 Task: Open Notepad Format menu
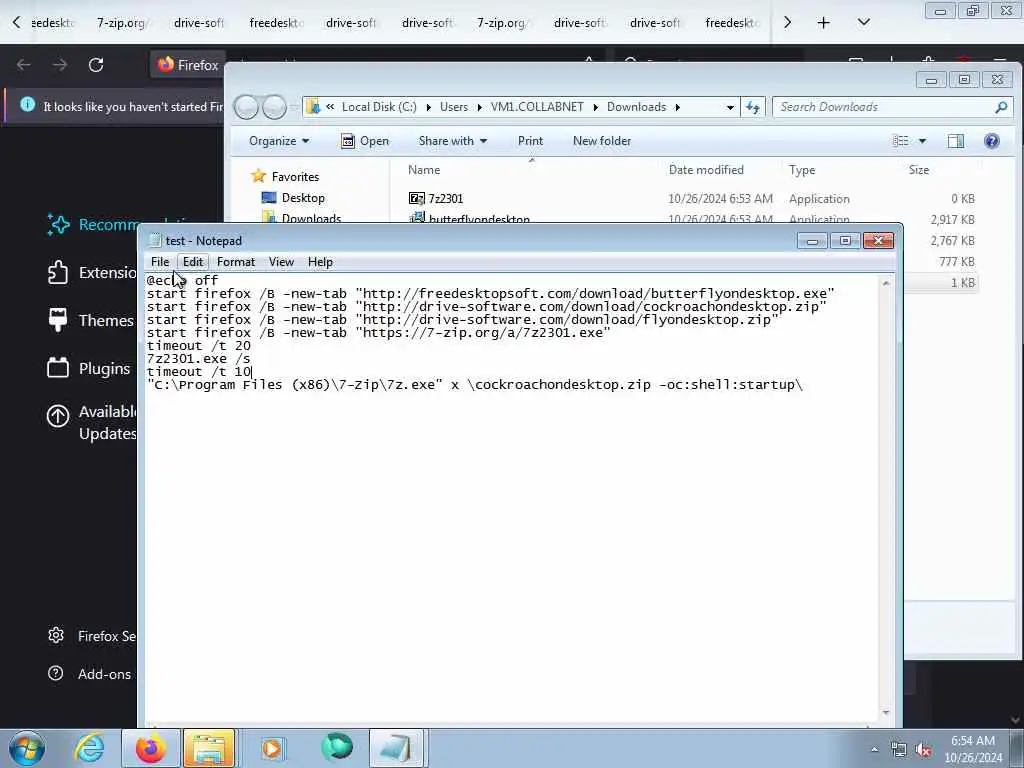coord(236,262)
